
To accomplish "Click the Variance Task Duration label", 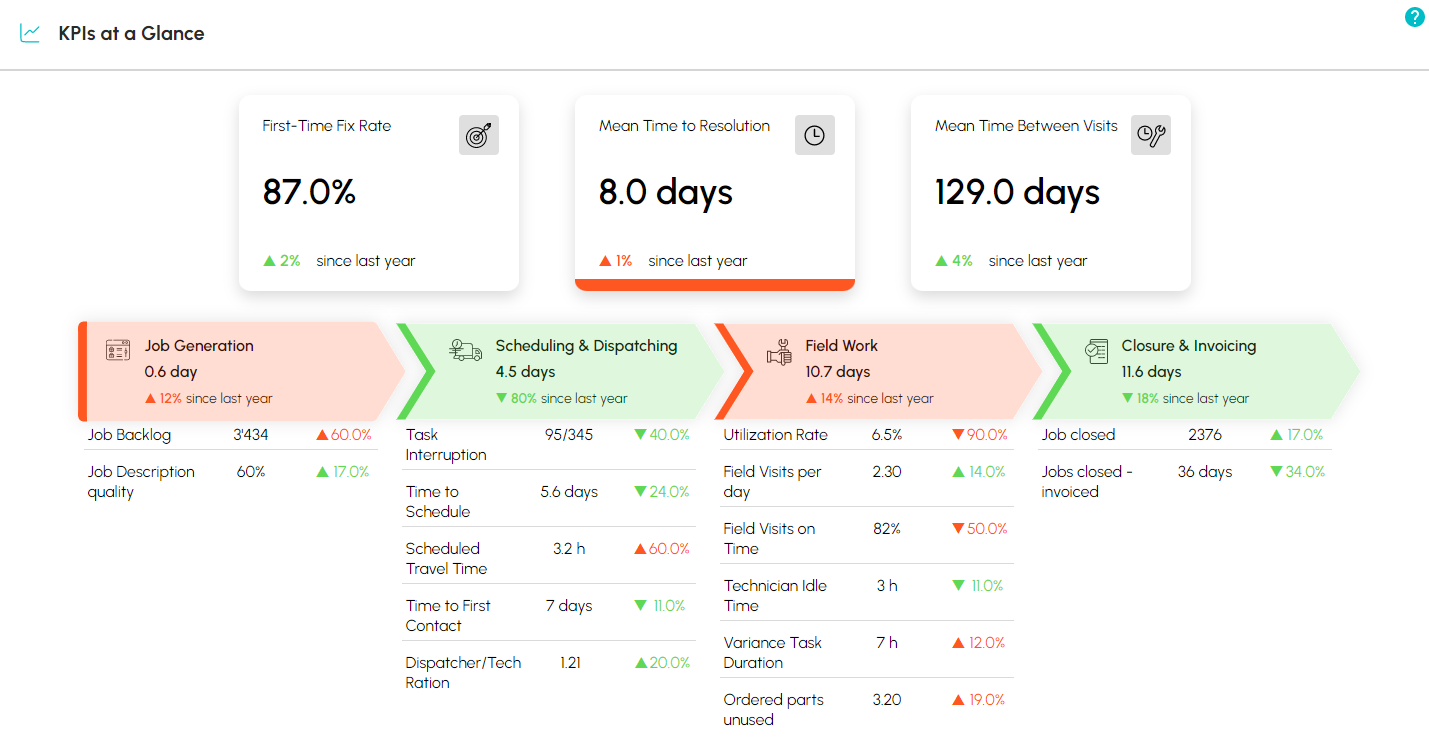I will tap(773, 653).
